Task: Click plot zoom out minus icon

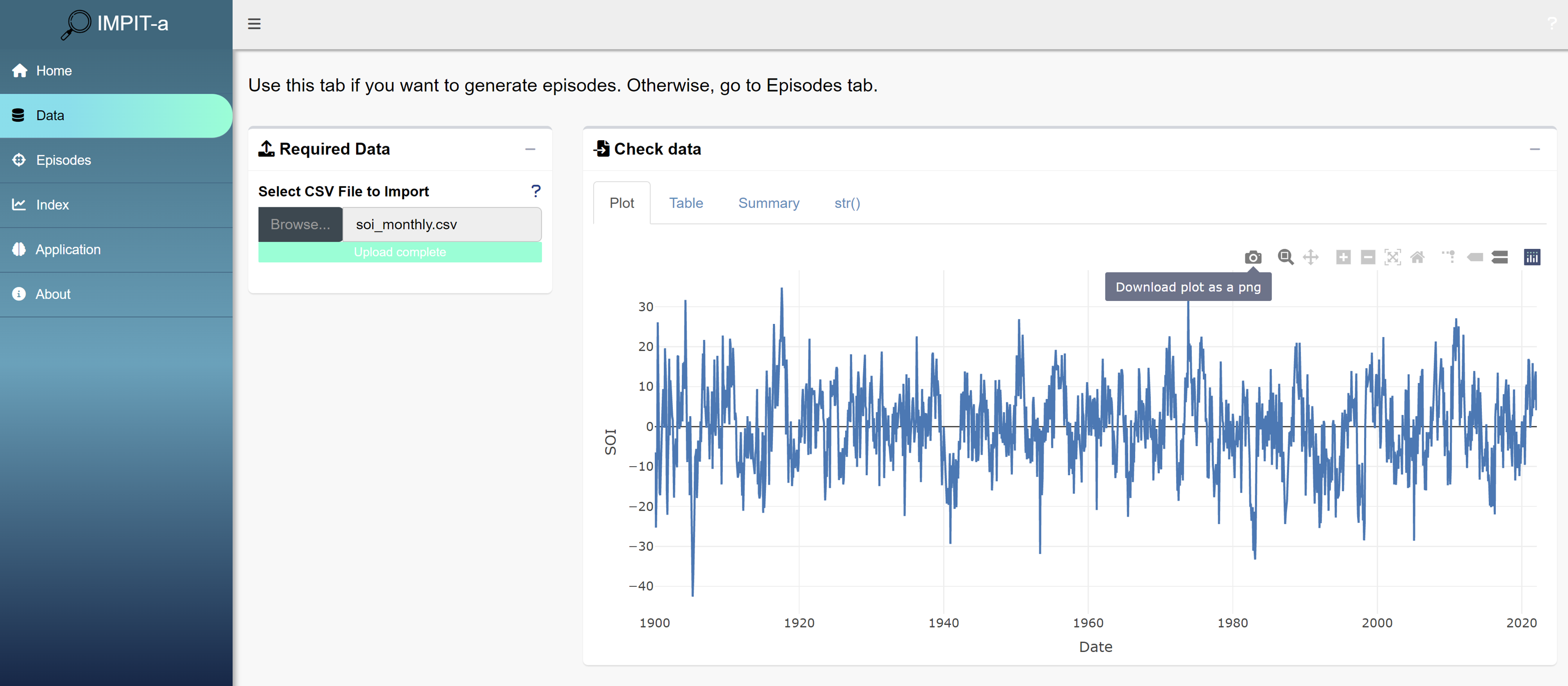Action: click(1368, 257)
